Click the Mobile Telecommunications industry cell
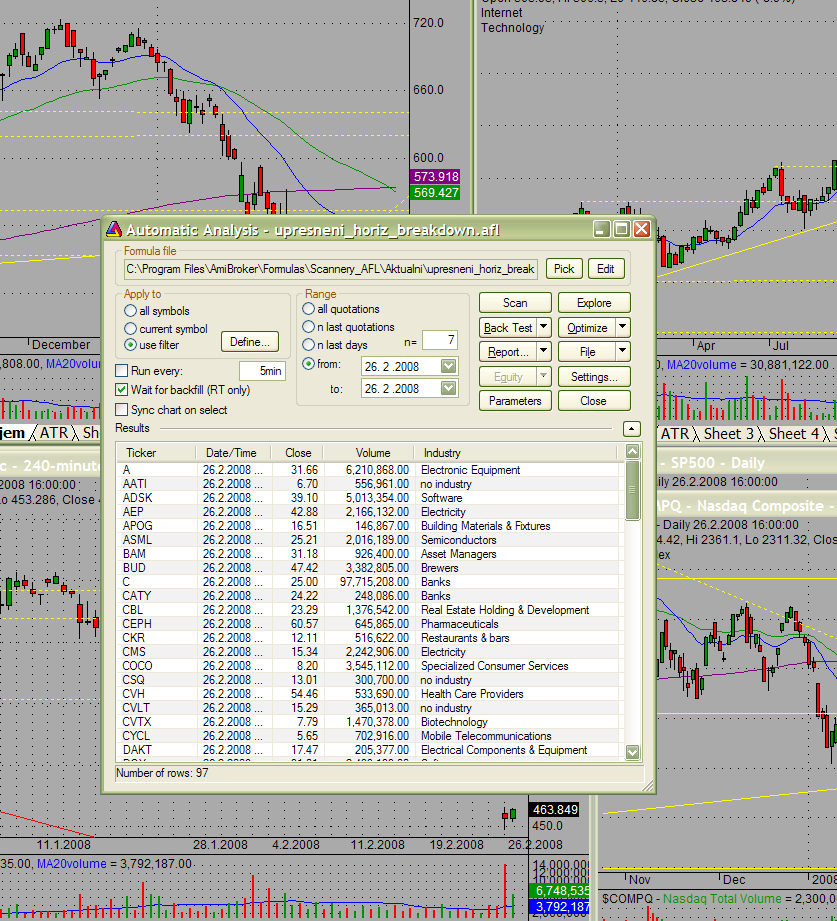This screenshot has height=921, width=837. (486, 736)
